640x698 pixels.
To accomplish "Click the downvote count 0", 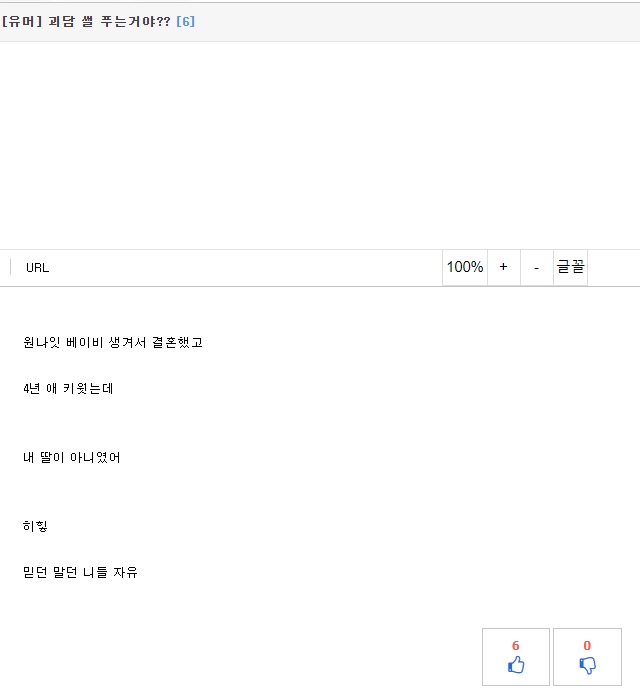I will [587, 646].
